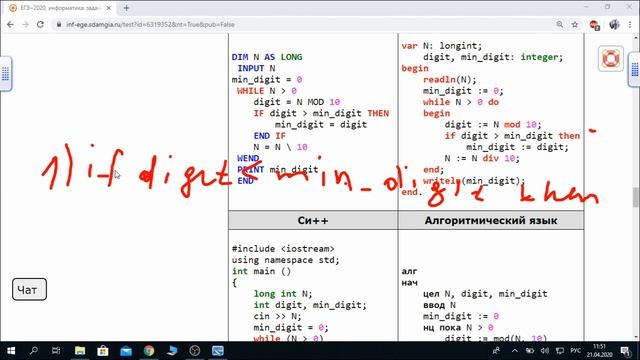Click the line 'цел N, digit, min_digit'
The width and height of the screenshot is (640, 360).
coord(485,293)
